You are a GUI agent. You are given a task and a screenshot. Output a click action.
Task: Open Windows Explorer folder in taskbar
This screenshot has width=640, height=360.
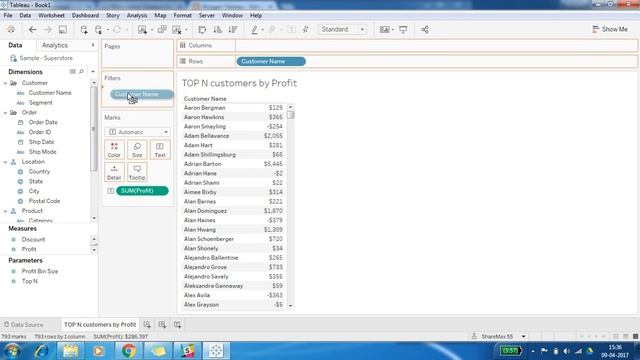[x=71, y=351]
